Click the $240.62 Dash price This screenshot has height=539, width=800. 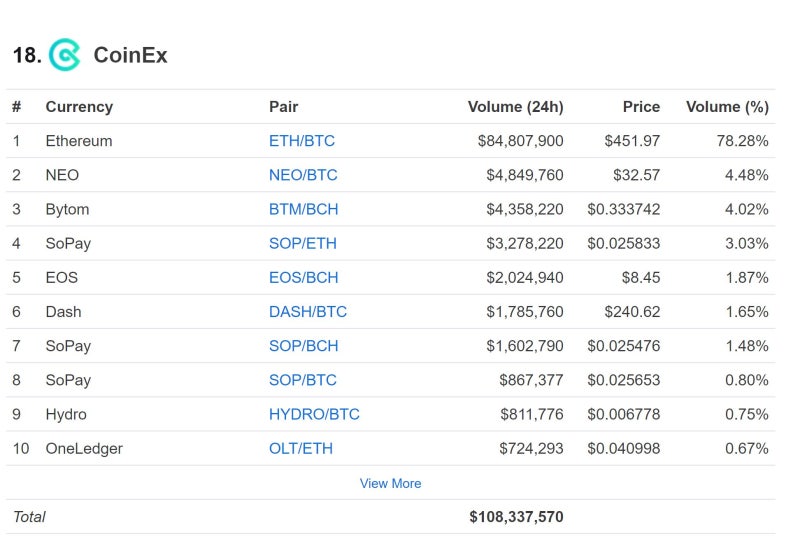(x=632, y=312)
